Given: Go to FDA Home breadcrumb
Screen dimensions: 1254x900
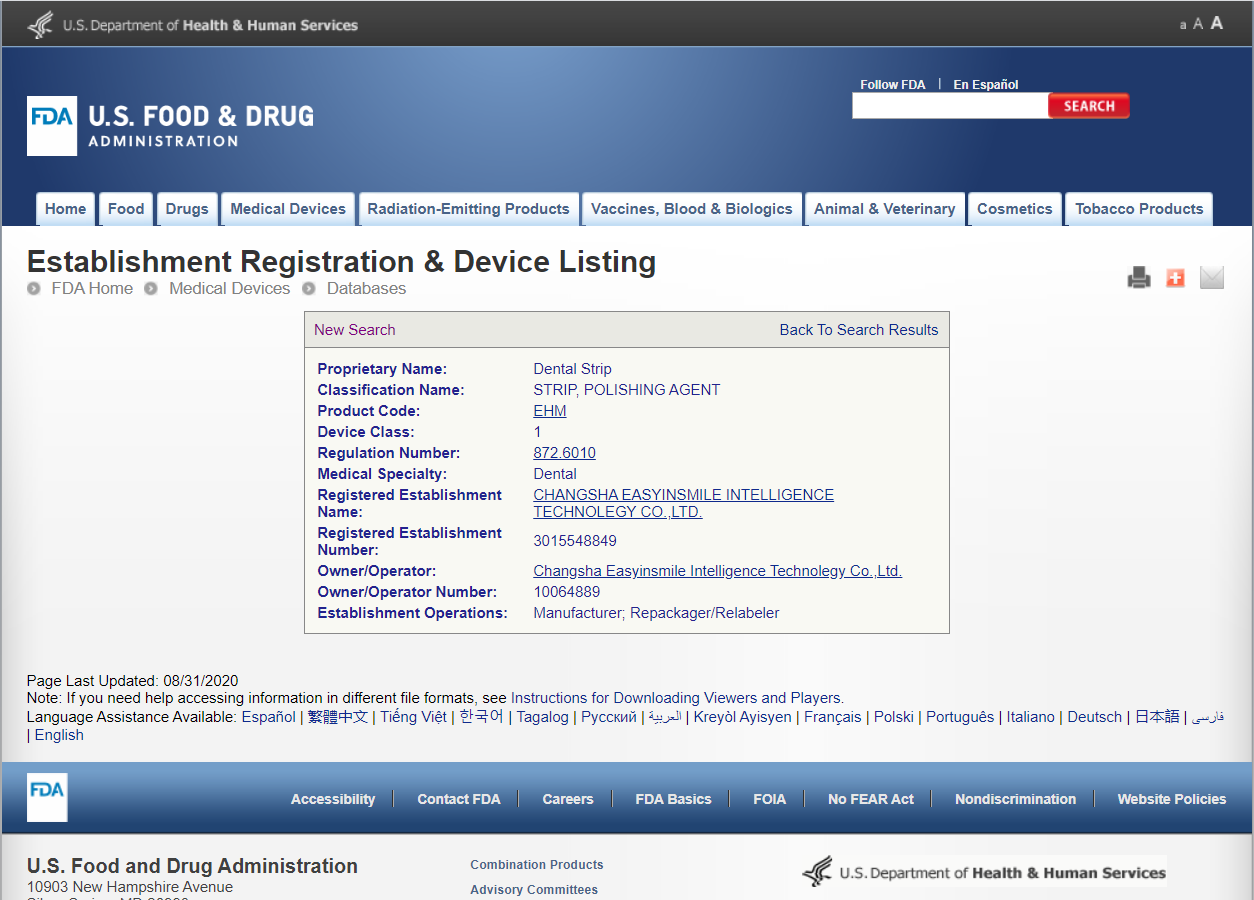Looking at the screenshot, I should click(x=92, y=288).
